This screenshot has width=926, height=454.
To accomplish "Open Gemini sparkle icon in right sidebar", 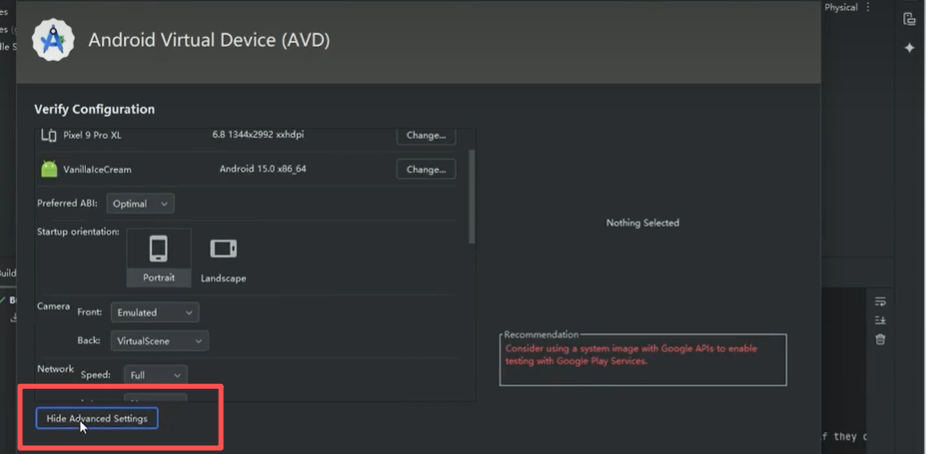I will 909,48.
